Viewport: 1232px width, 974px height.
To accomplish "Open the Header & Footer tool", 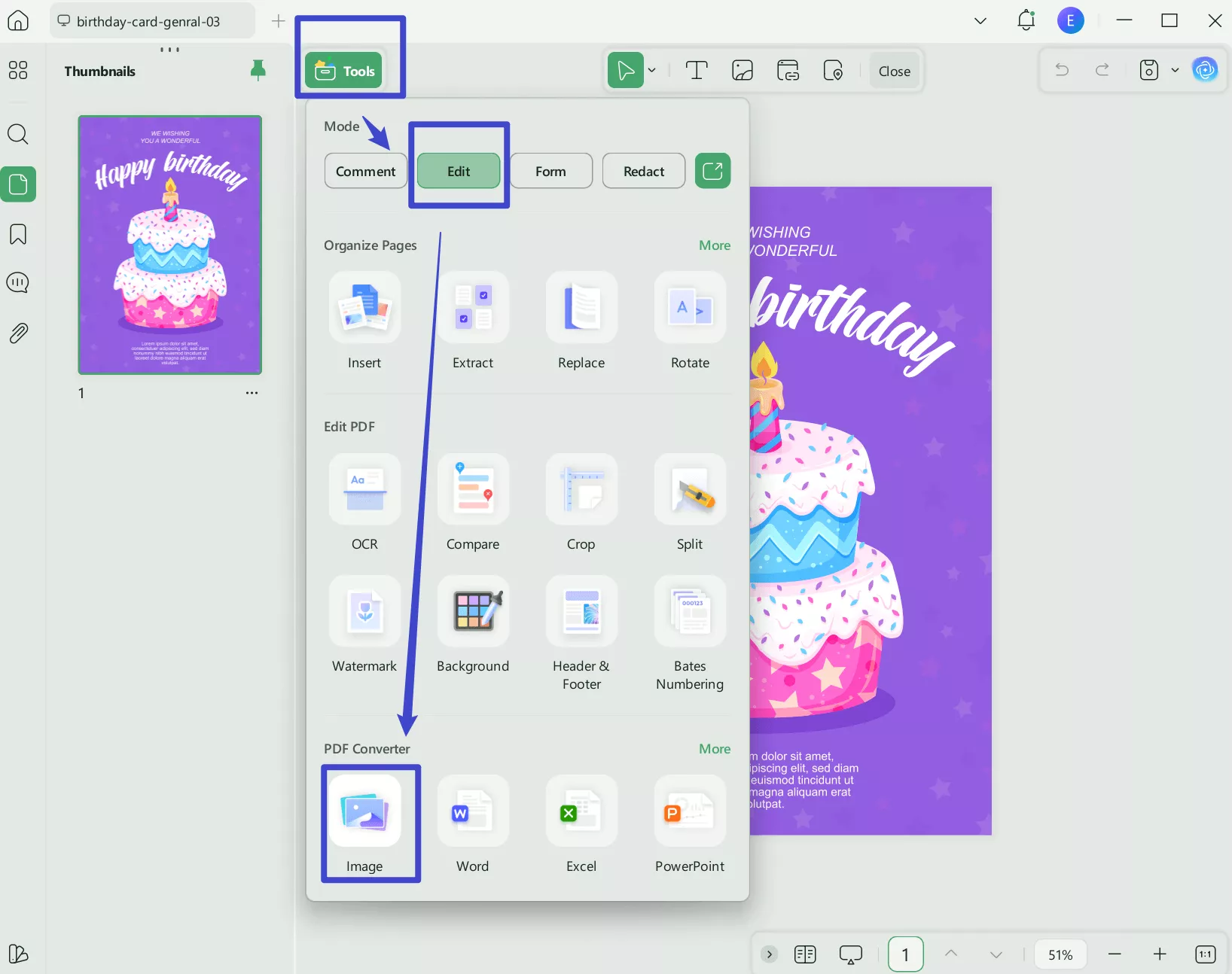I will [x=581, y=634].
